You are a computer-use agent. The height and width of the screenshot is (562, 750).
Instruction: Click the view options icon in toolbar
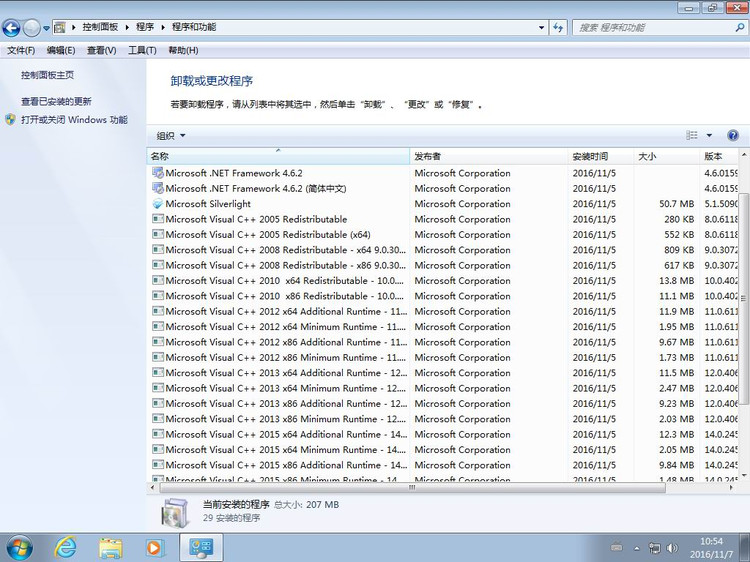coord(692,135)
